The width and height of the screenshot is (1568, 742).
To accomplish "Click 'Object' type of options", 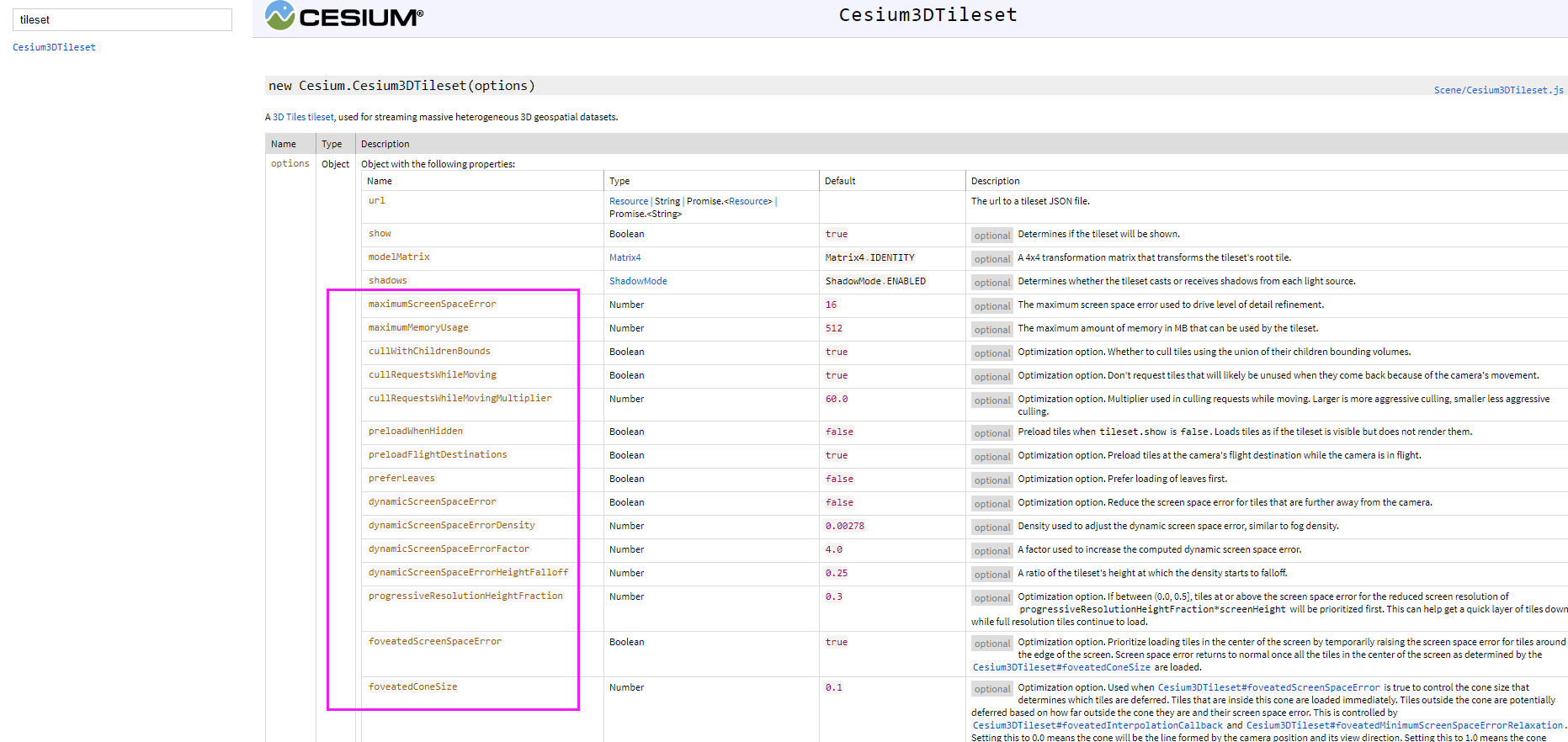I will [x=335, y=164].
